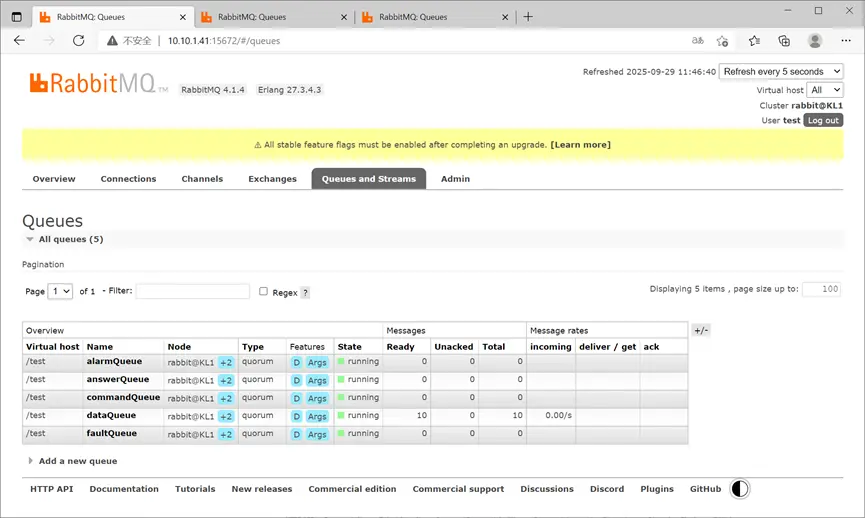The height and width of the screenshot is (518, 865).
Task: Go to the Connections tab
Action: pyautogui.click(x=128, y=179)
